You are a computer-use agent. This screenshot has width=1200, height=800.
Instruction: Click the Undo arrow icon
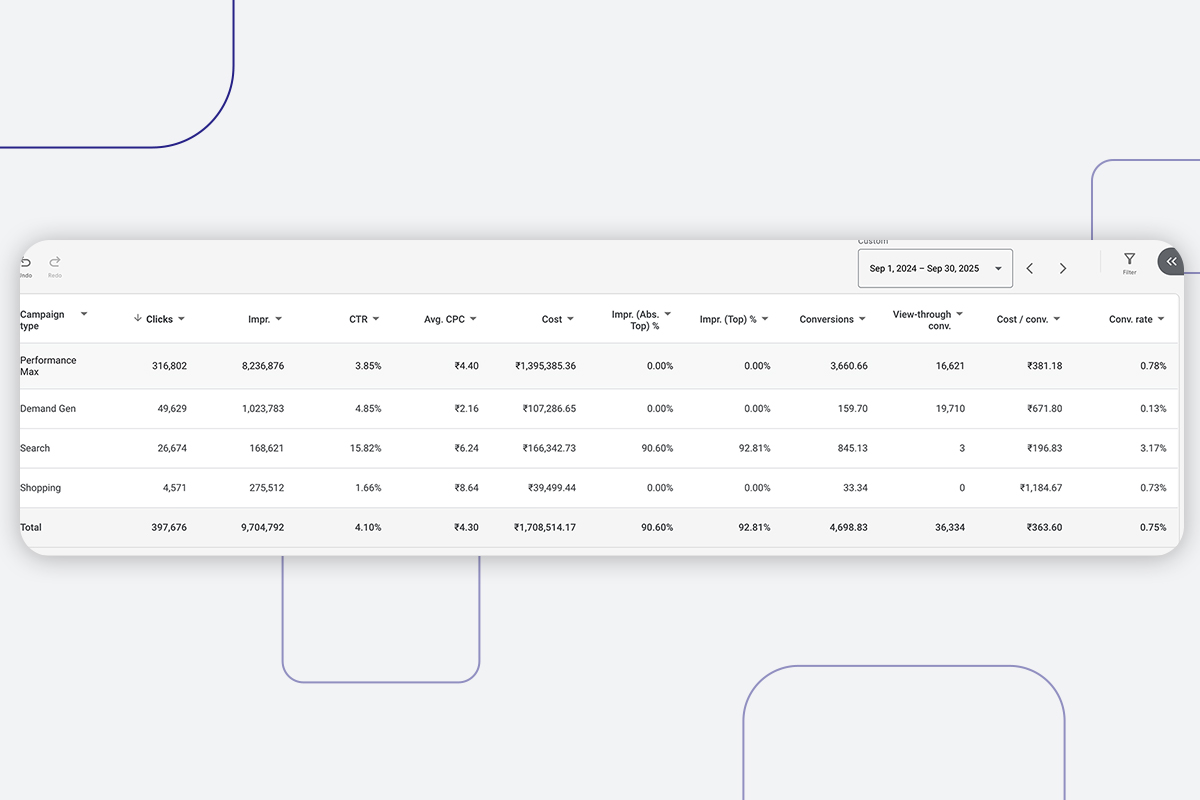coord(26,262)
